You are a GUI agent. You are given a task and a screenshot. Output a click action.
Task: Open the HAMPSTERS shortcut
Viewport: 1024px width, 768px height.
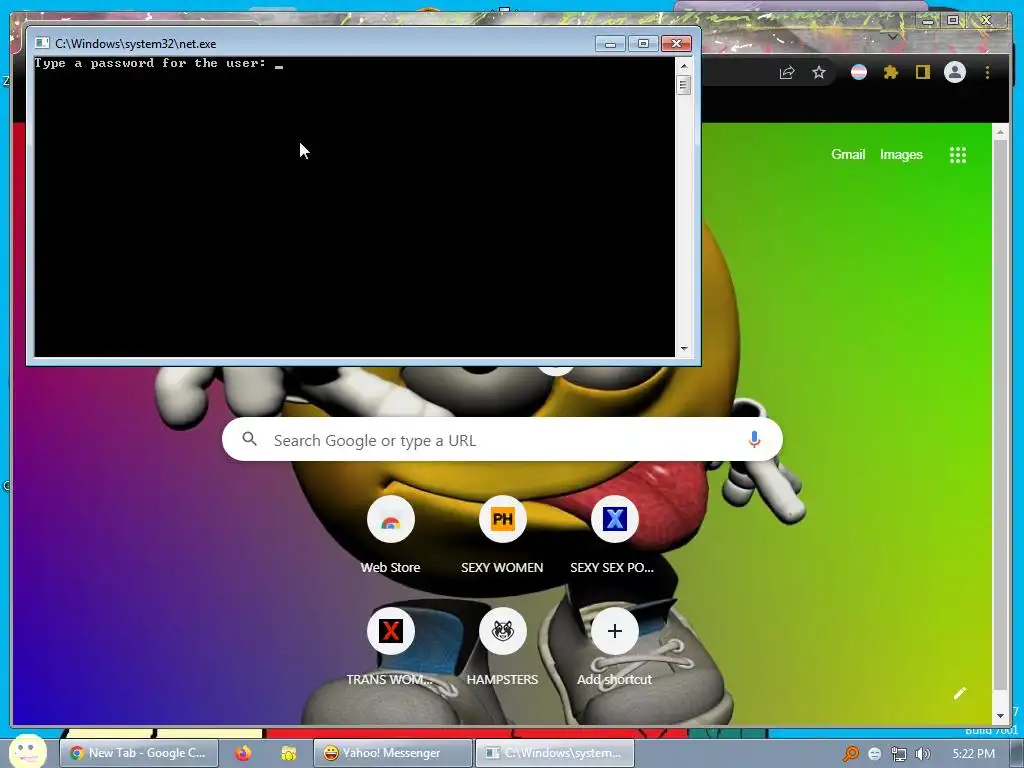[502, 631]
